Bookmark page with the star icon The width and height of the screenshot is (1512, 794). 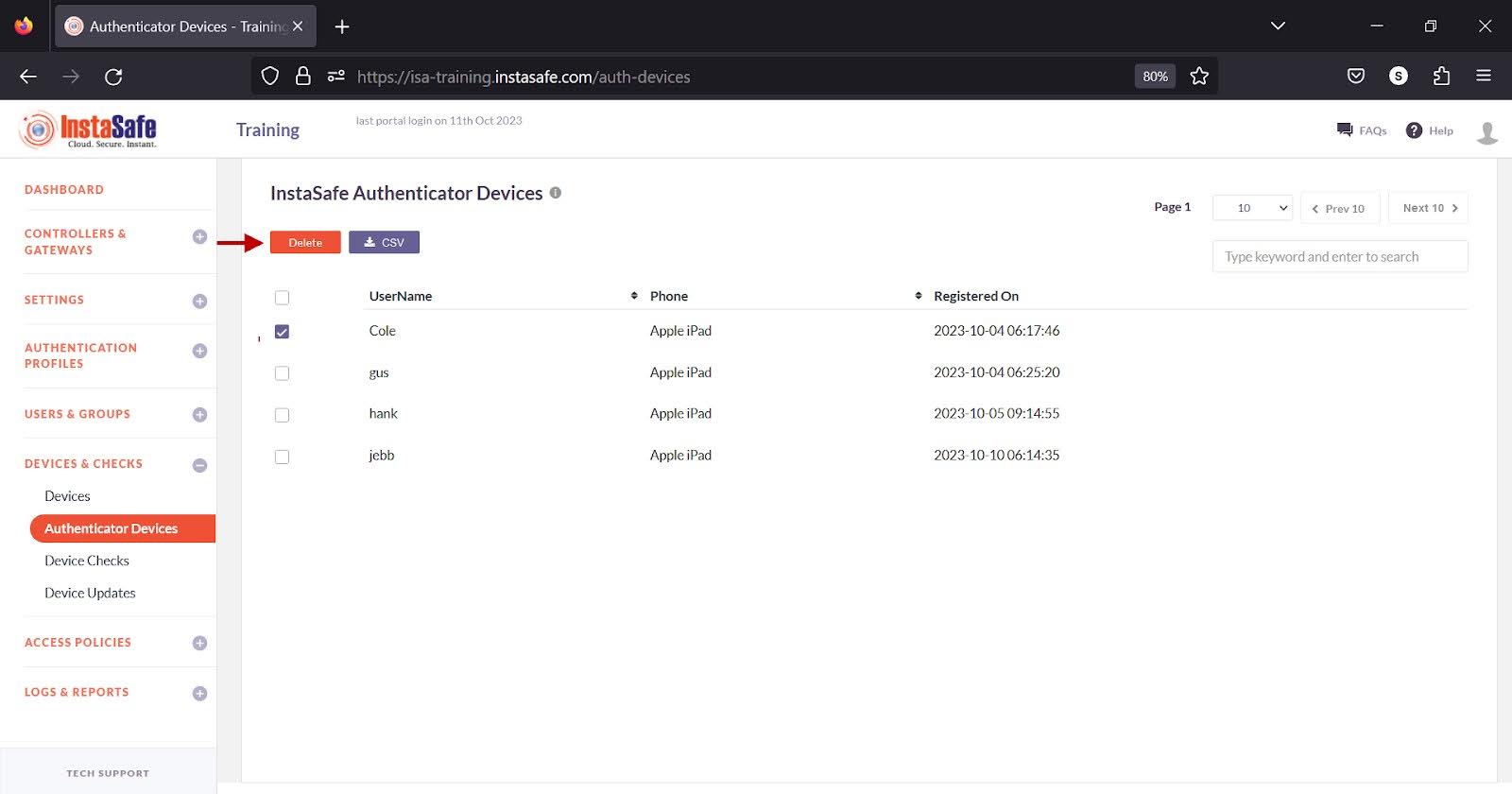[x=1199, y=77]
